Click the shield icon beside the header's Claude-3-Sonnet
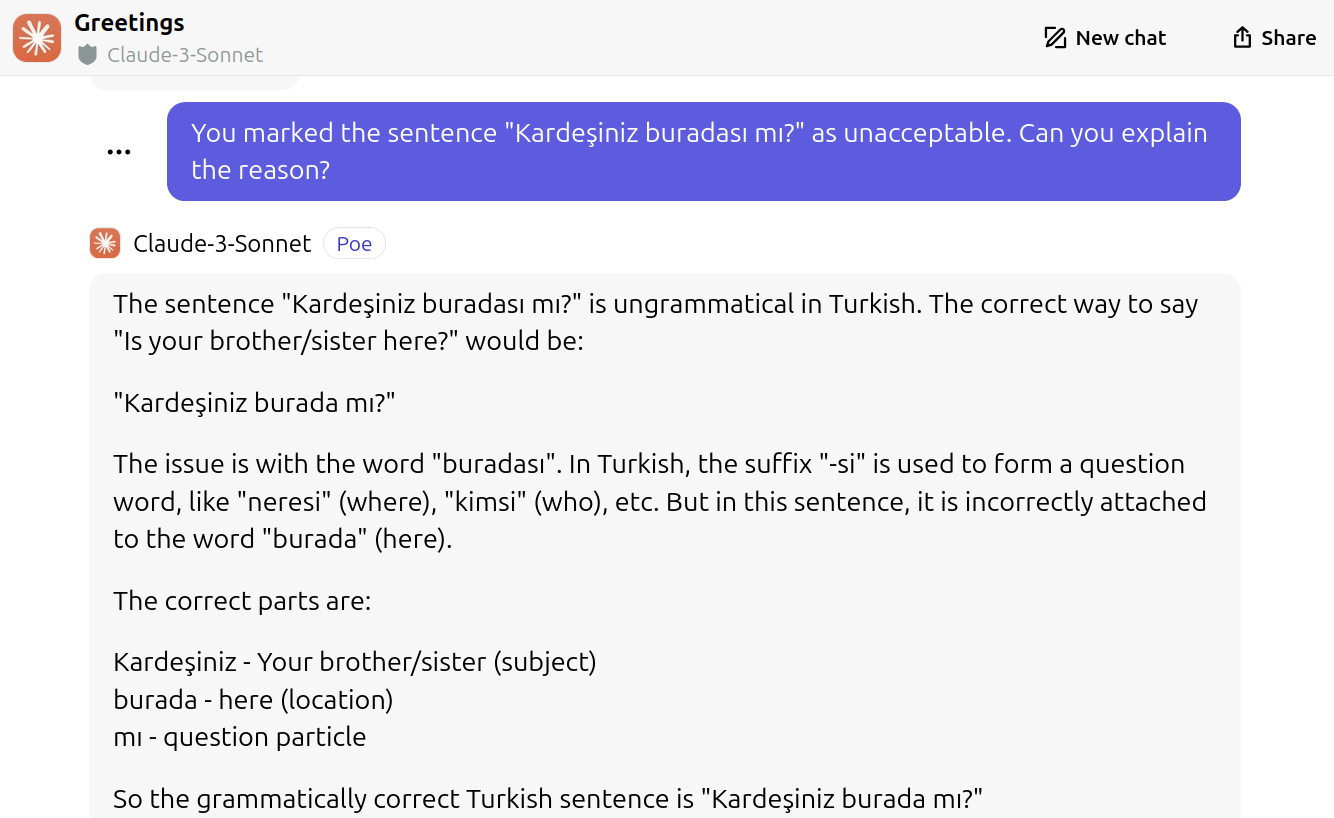Viewport: 1334px width, 818px height. (x=88, y=55)
